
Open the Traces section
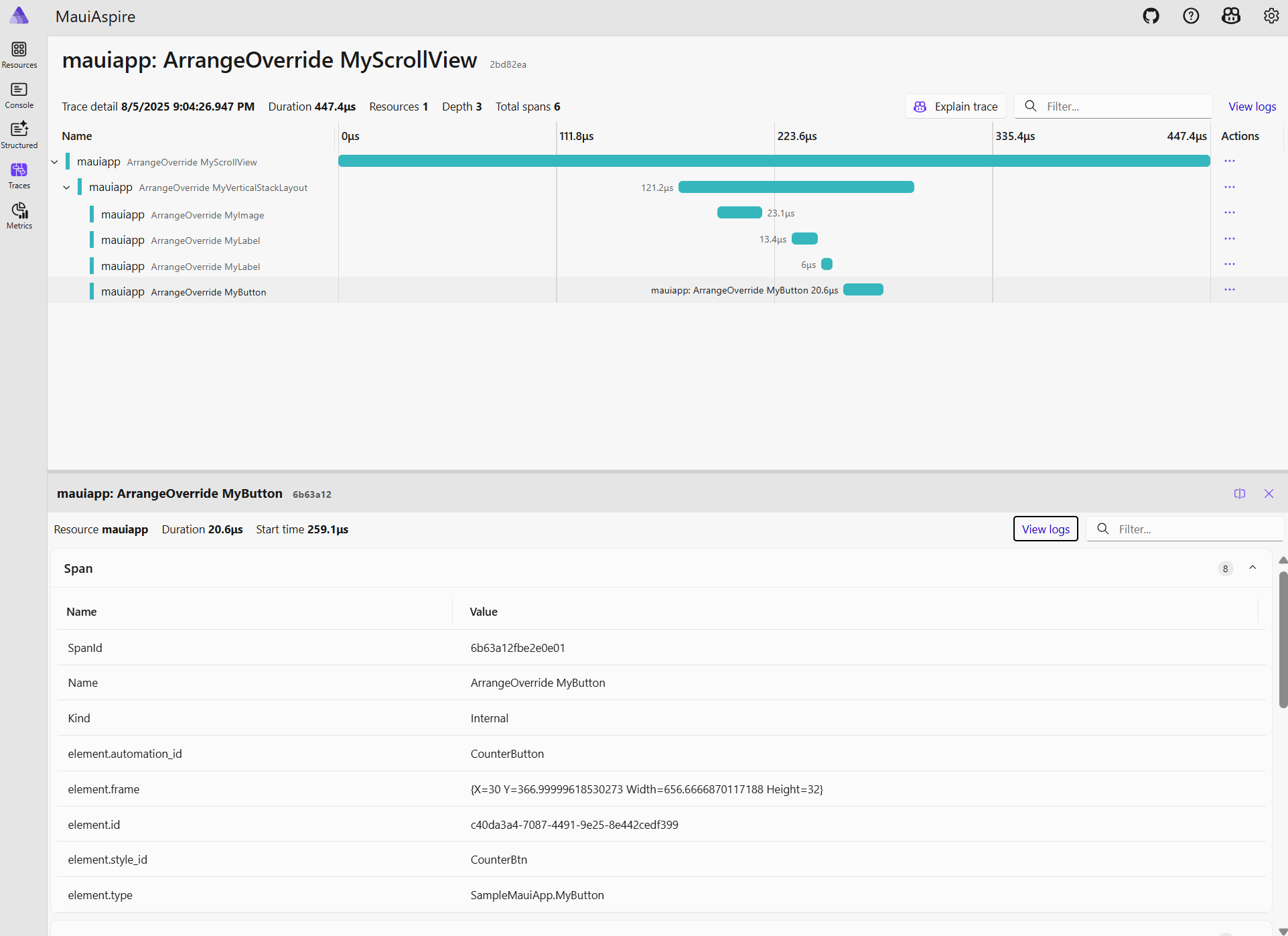[x=19, y=175]
